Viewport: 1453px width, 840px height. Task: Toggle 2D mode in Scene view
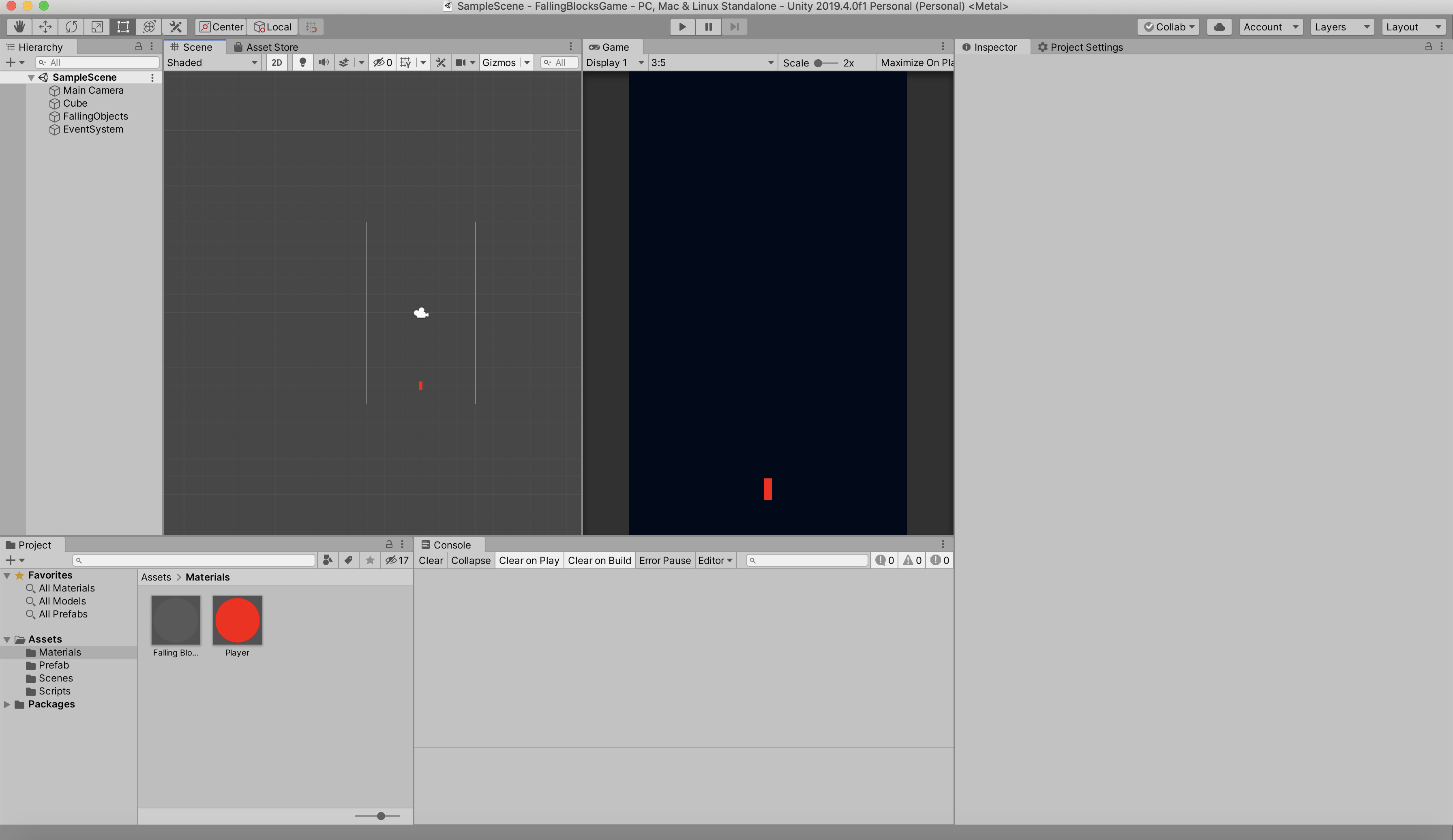(276, 62)
